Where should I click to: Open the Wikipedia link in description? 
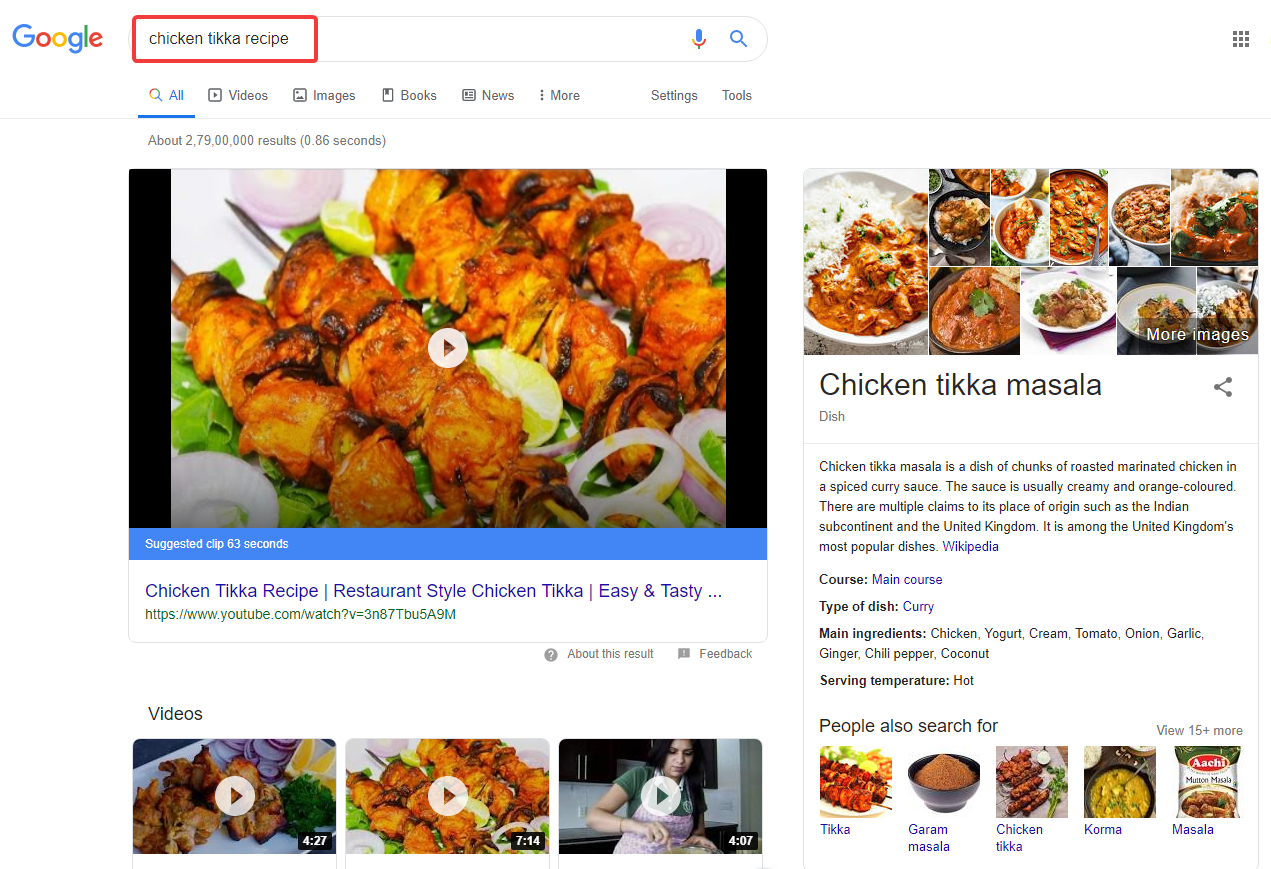click(x=970, y=547)
